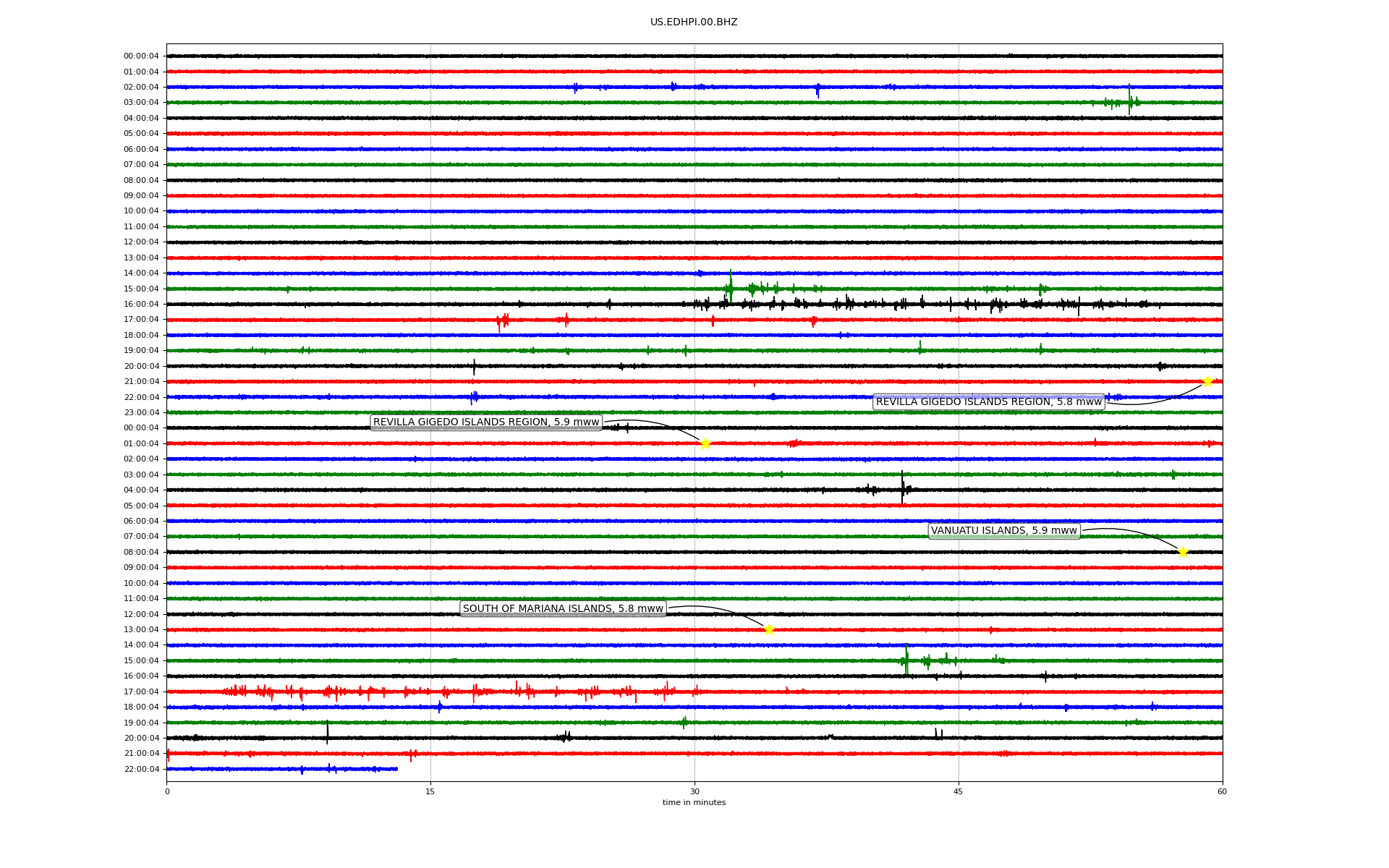Click the first 00:00:04 row label at top
Image resolution: width=1389 pixels, height=868 pixels.
[x=141, y=56]
